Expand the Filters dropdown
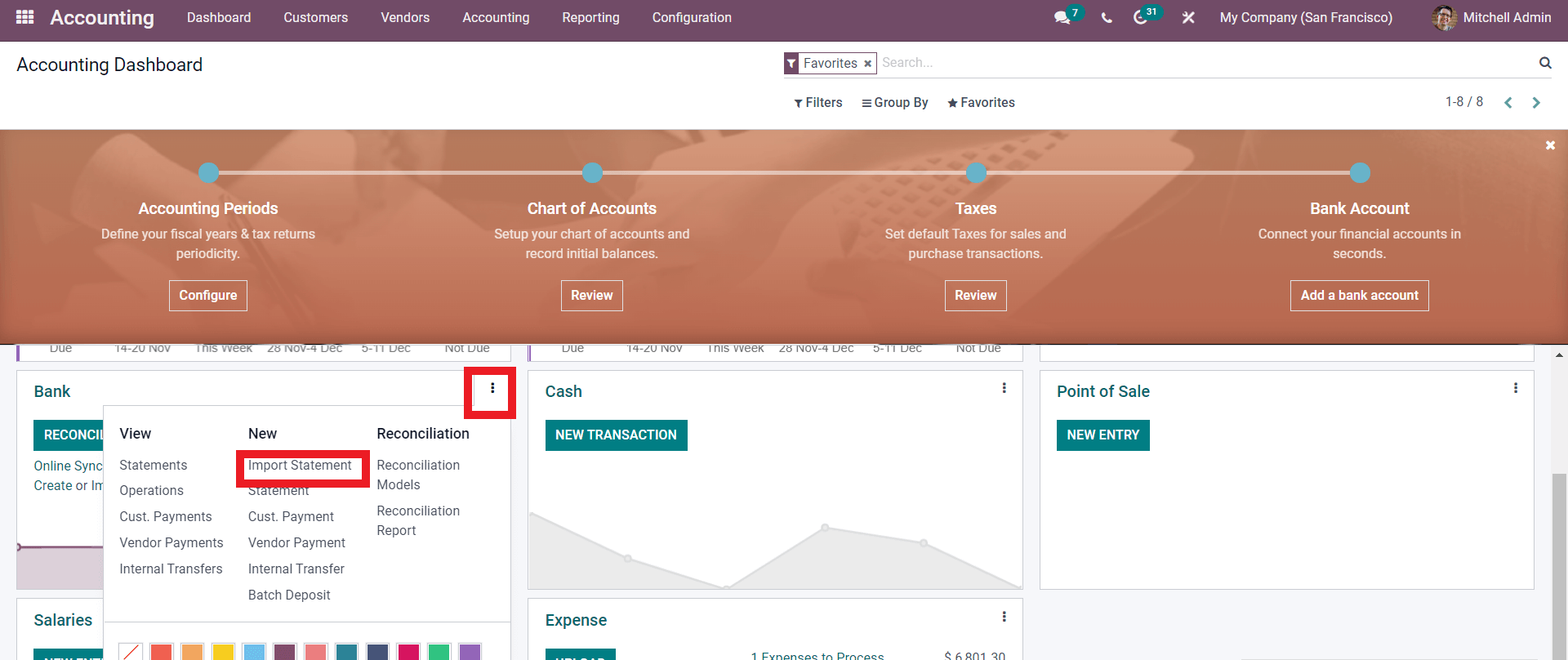The image size is (1568, 660). coord(817,102)
